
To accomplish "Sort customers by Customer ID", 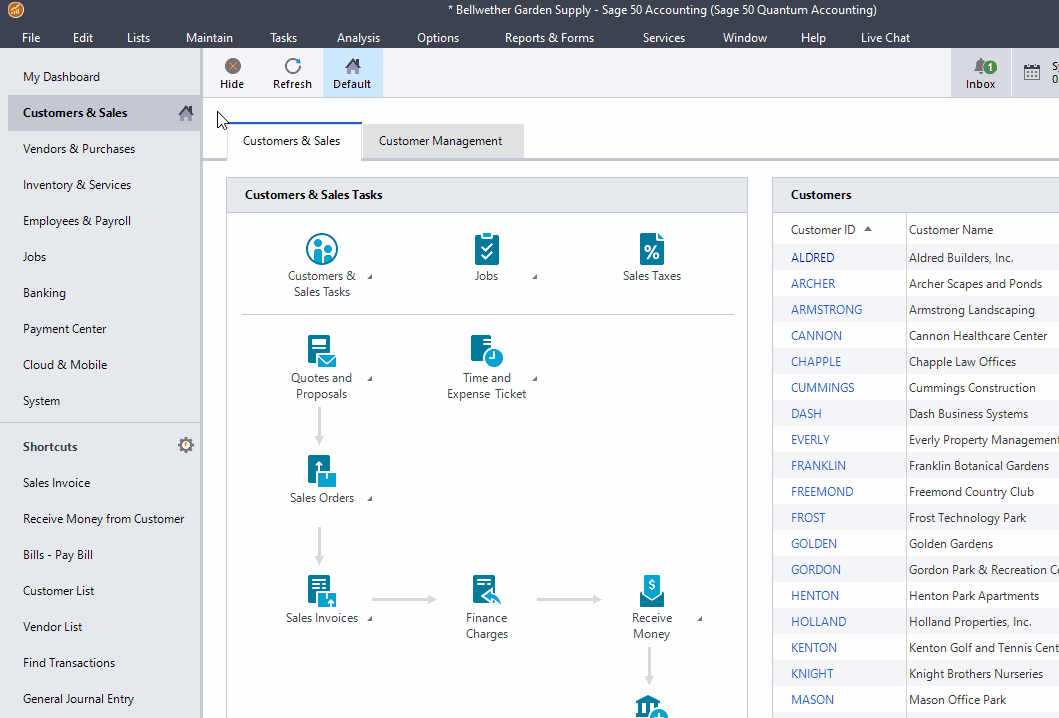I will (824, 229).
